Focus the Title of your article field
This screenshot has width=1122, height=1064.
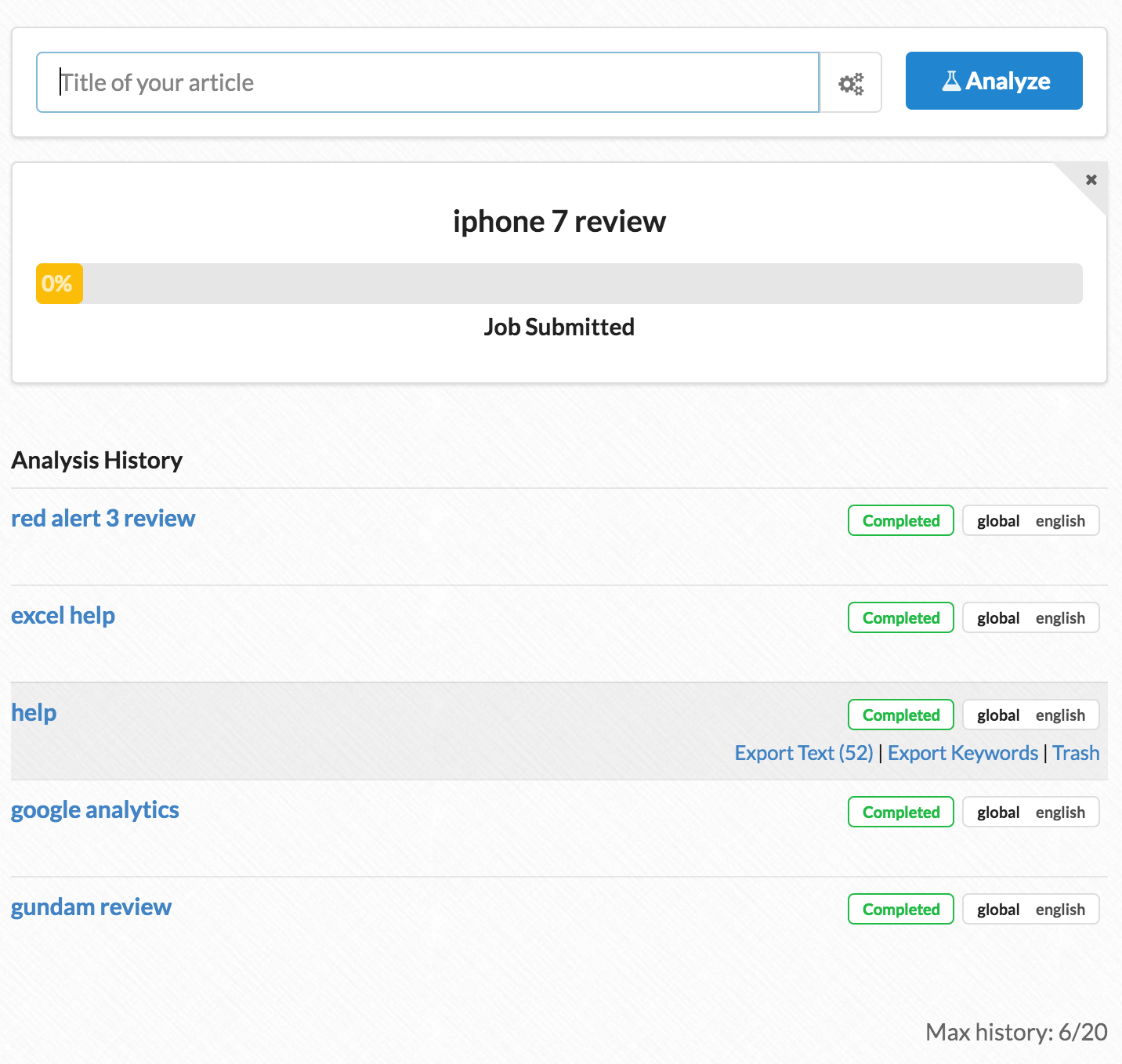click(428, 82)
